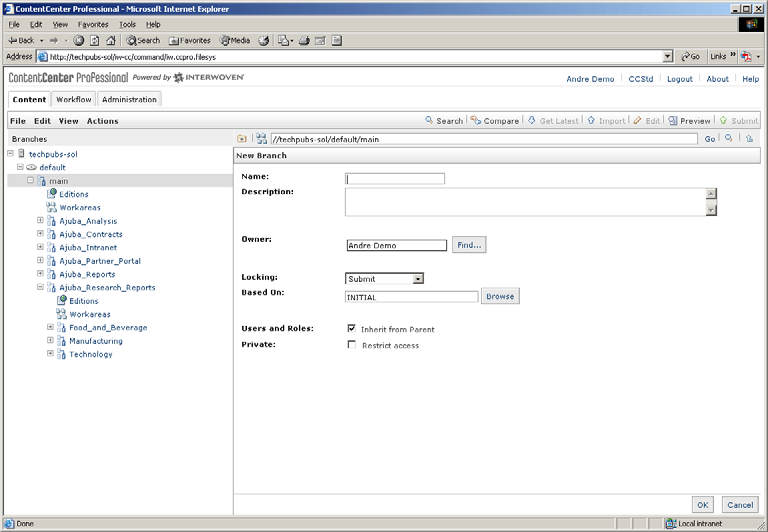Screen dimensions: 768x532
Task: Click the Find... button
Action: click(x=469, y=245)
